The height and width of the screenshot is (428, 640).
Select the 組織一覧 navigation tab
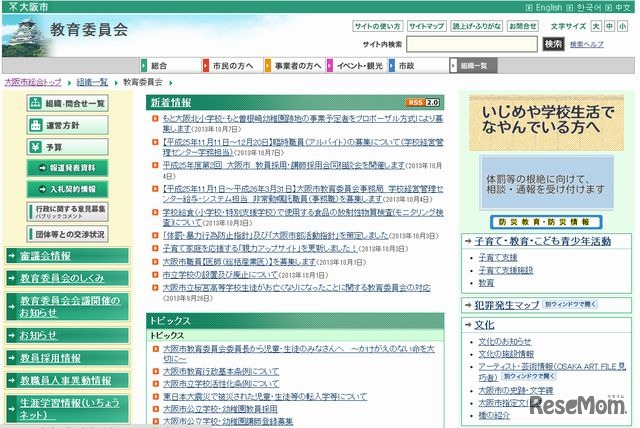tap(473, 65)
